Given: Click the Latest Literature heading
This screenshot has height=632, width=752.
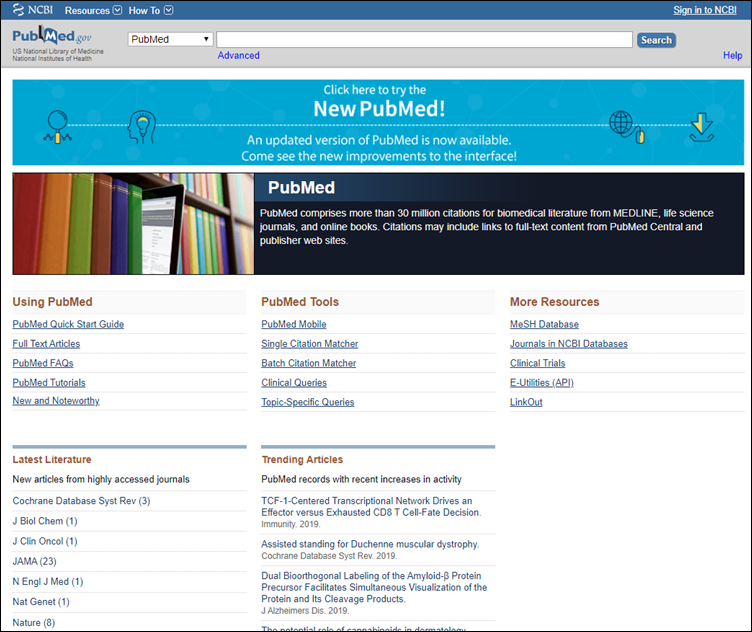Looking at the screenshot, I should 52,459.
